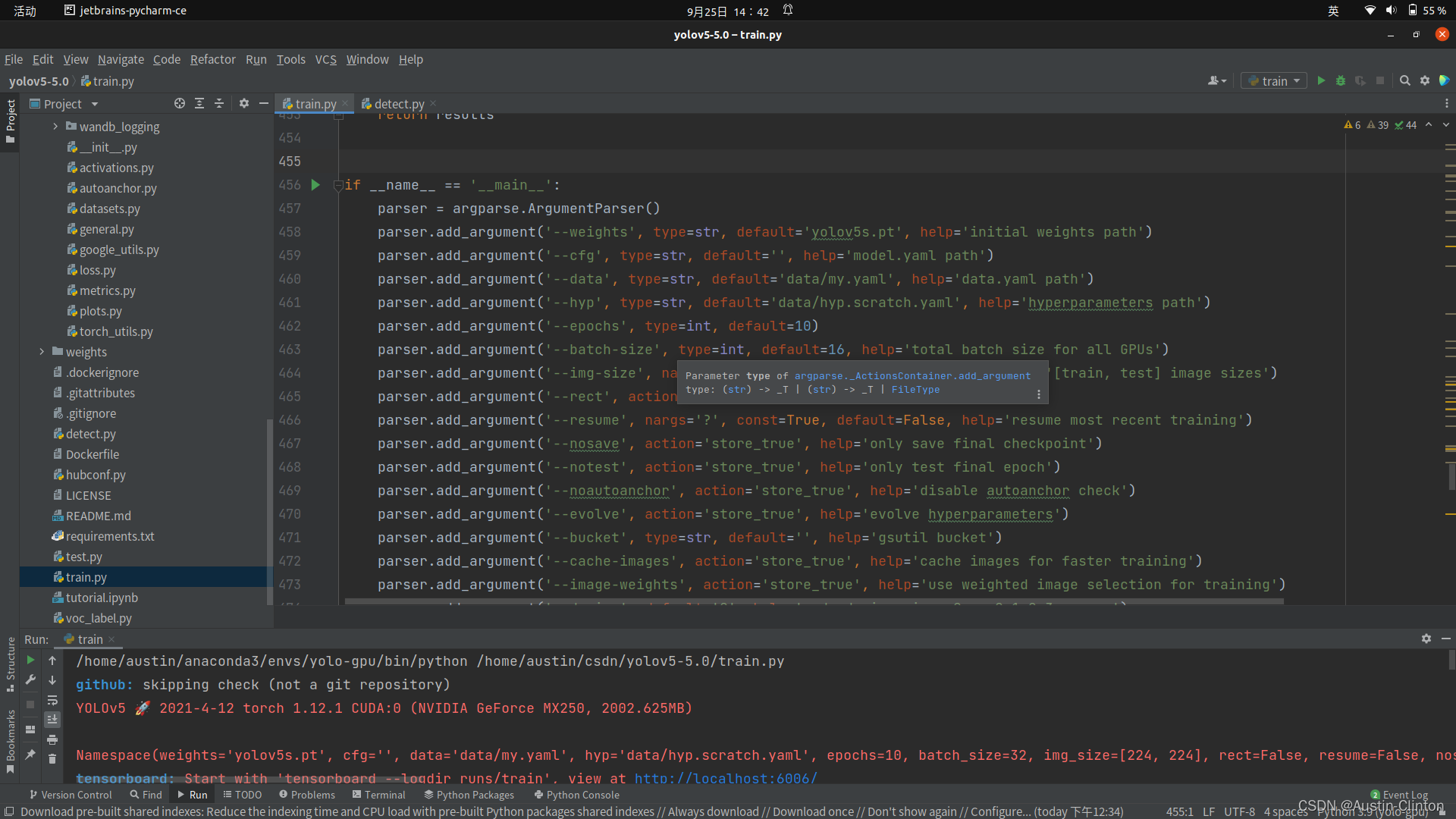Image resolution: width=1456 pixels, height=819 pixels.
Task: Open Version Control tool window
Action: pos(70,795)
